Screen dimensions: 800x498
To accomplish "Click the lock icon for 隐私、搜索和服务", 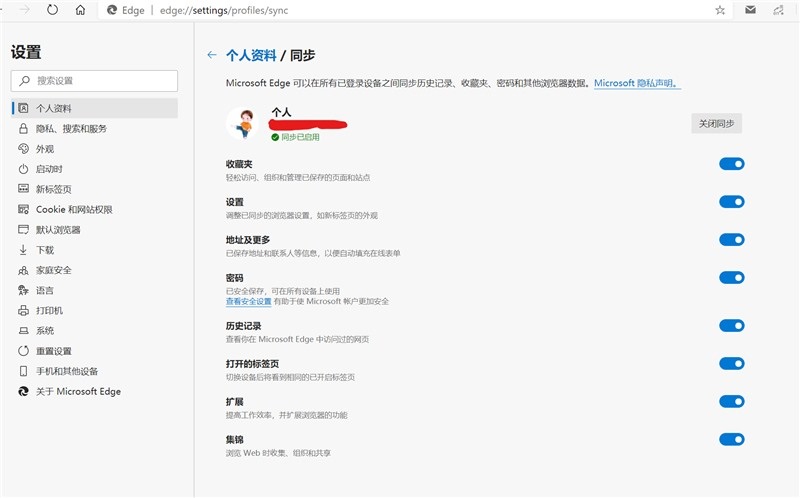I will [x=23, y=128].
